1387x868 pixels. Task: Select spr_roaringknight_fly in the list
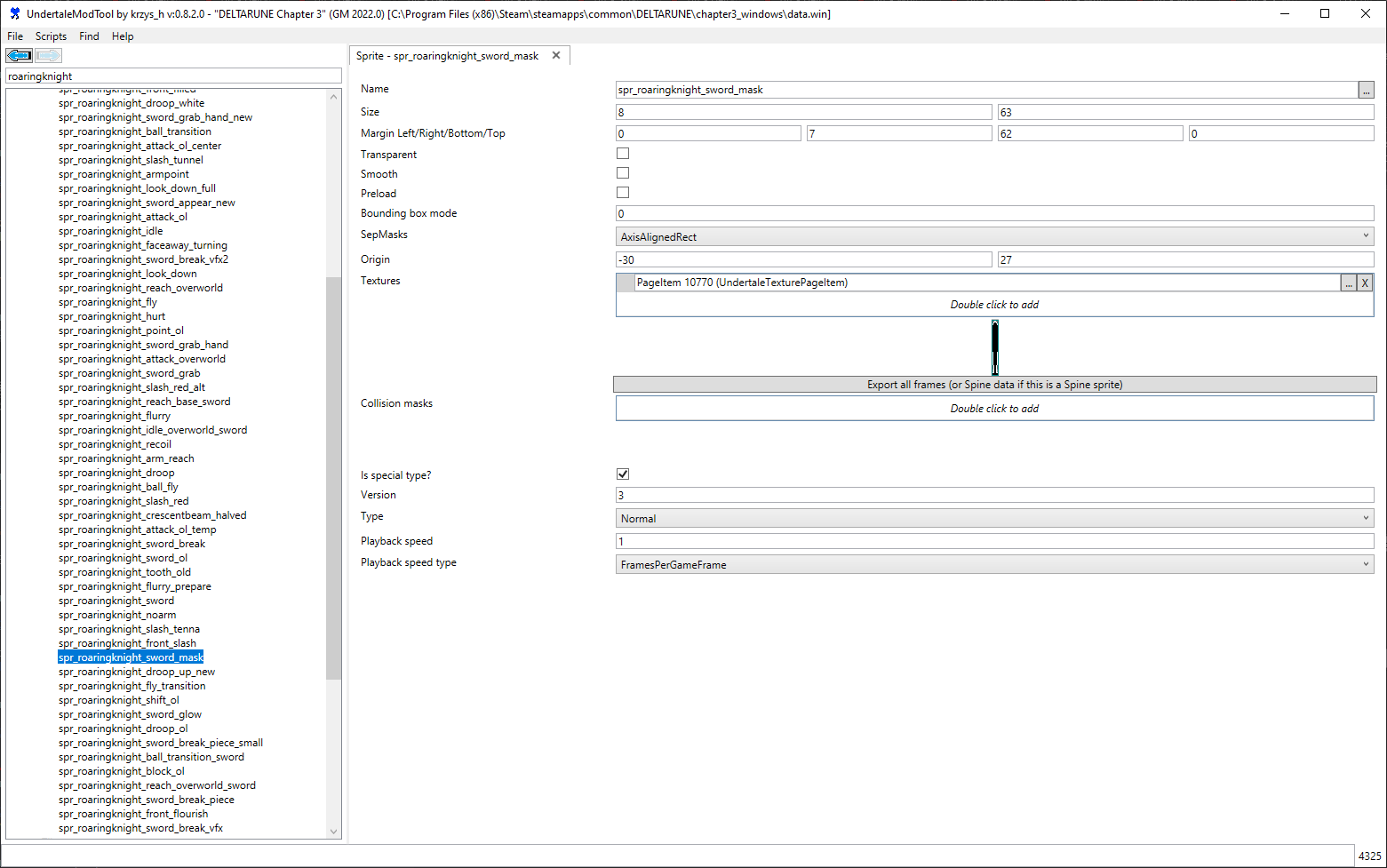(x=108, y=302)
